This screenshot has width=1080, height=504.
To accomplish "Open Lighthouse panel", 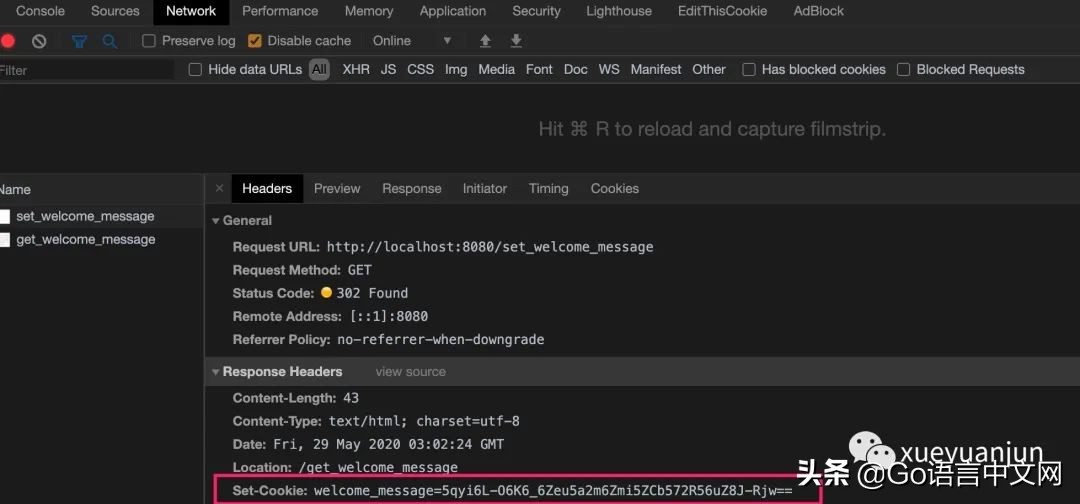I will pos(619,11).
